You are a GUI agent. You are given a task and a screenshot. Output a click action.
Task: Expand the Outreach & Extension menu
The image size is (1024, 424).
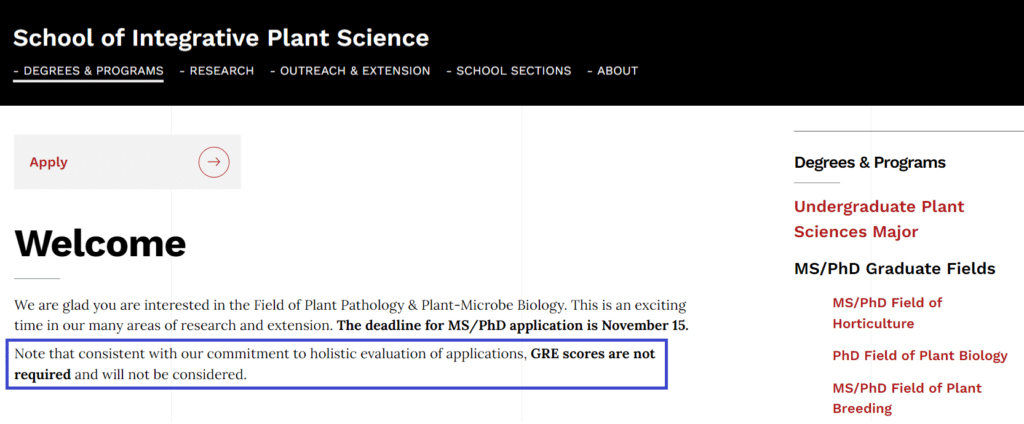tap(350, 71)
